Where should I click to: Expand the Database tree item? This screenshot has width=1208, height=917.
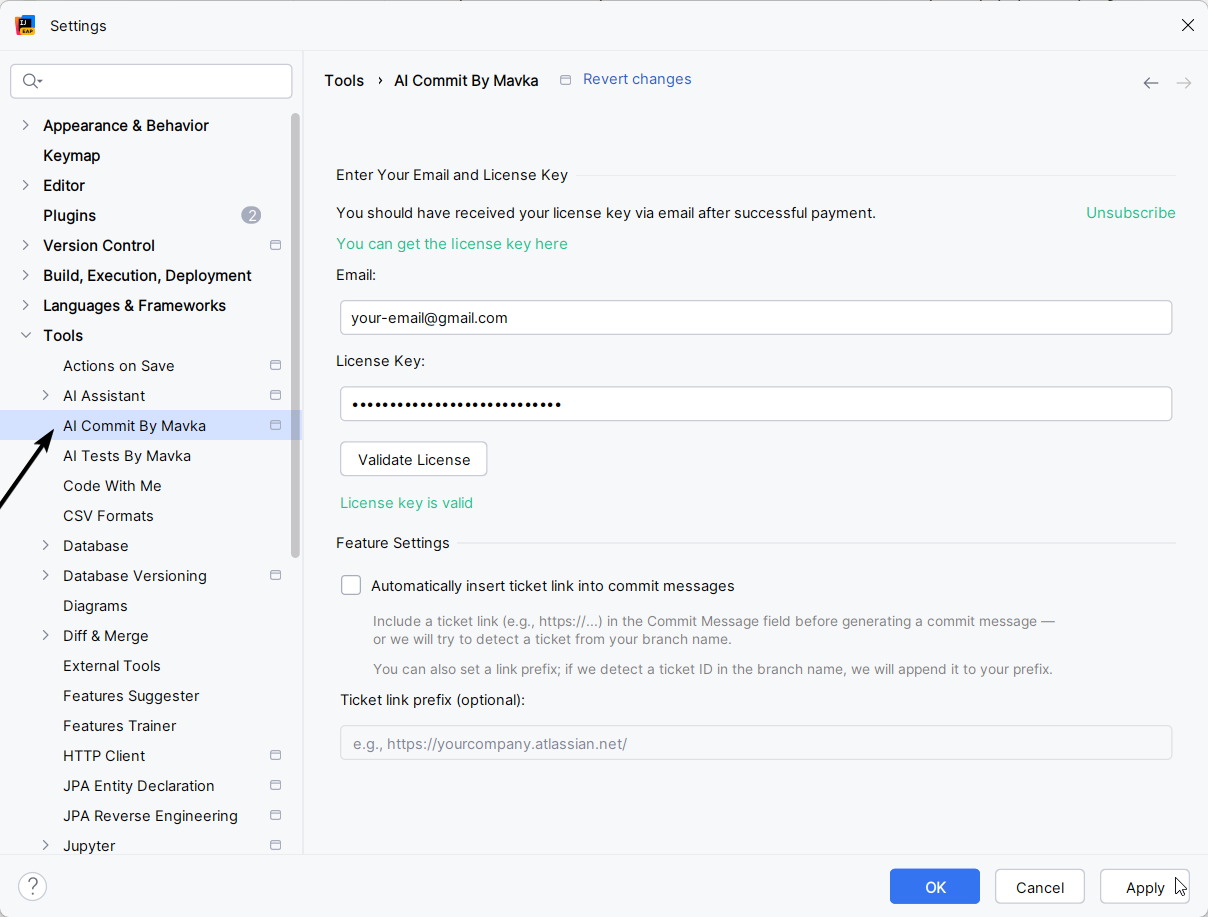[x=45, y=545]
